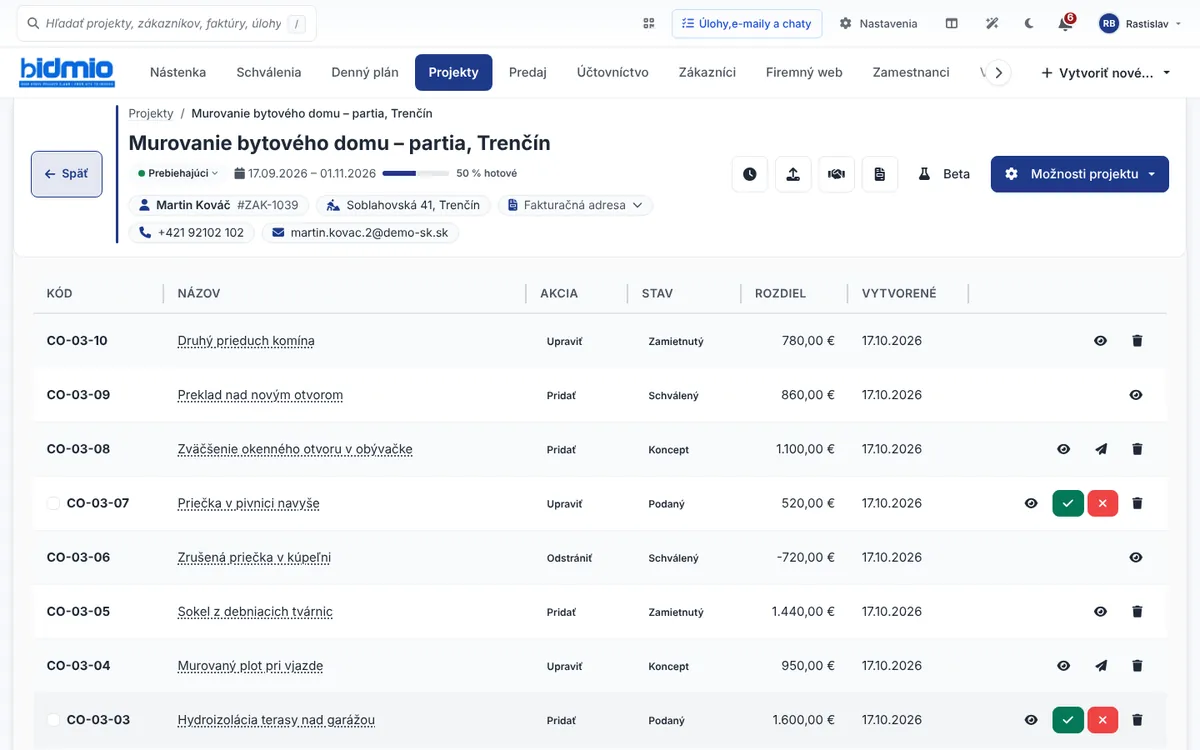Delete change order CO-03-08 with trash icon

pos(1137,449)
